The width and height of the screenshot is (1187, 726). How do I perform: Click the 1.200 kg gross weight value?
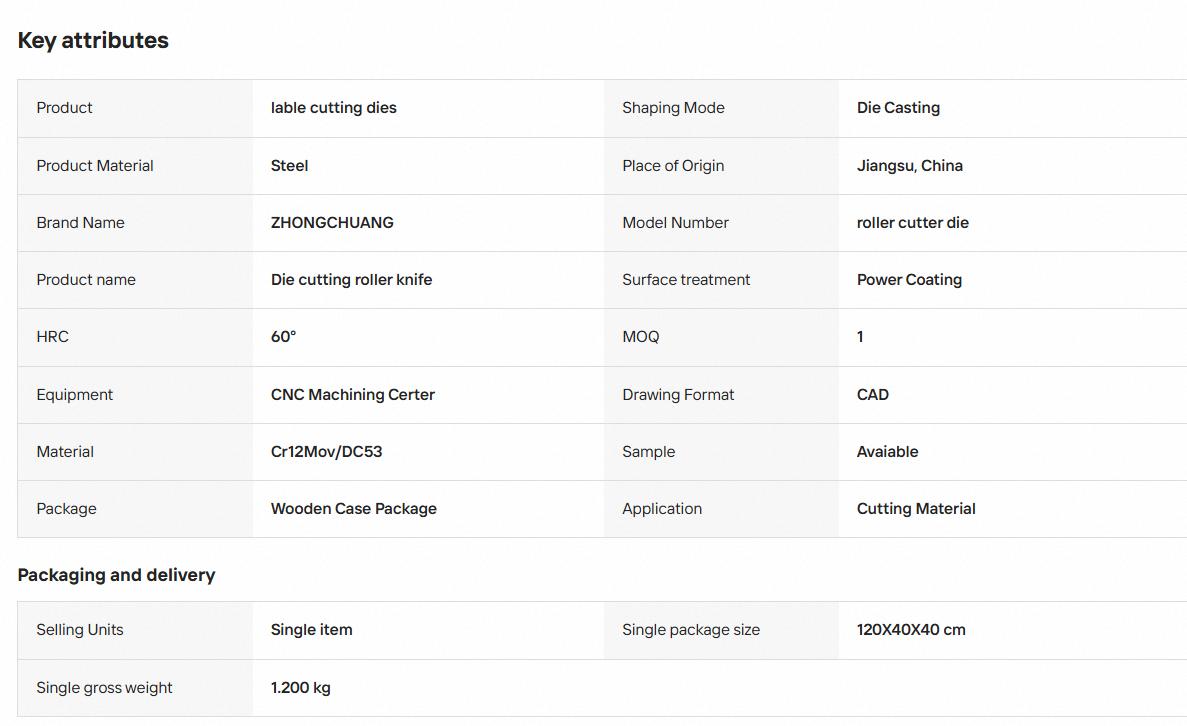coord(301,688)
